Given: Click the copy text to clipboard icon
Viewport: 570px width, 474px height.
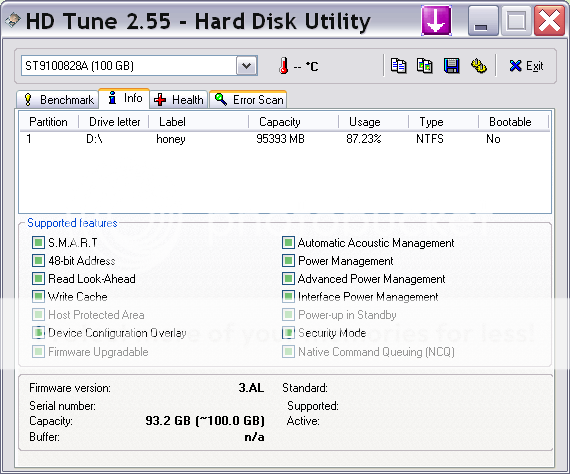Looking at the screenshot, I should (x=398, y=66).
